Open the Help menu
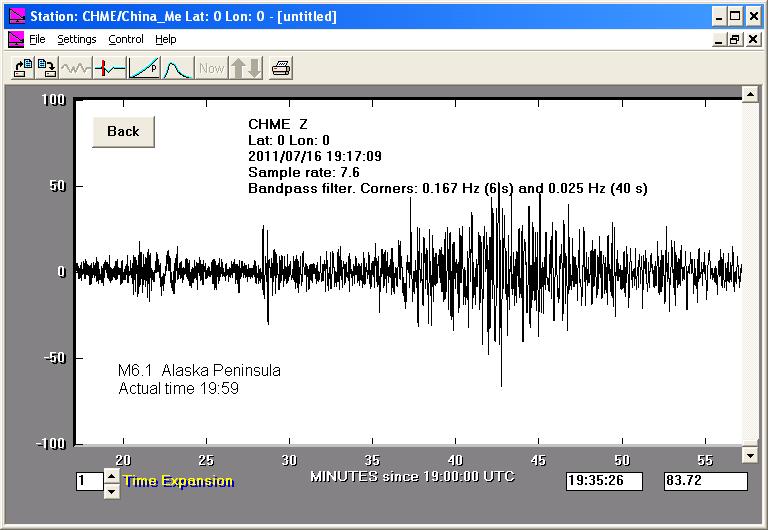The height and width of the screenshot is (530, 768). tap(166, 39)
